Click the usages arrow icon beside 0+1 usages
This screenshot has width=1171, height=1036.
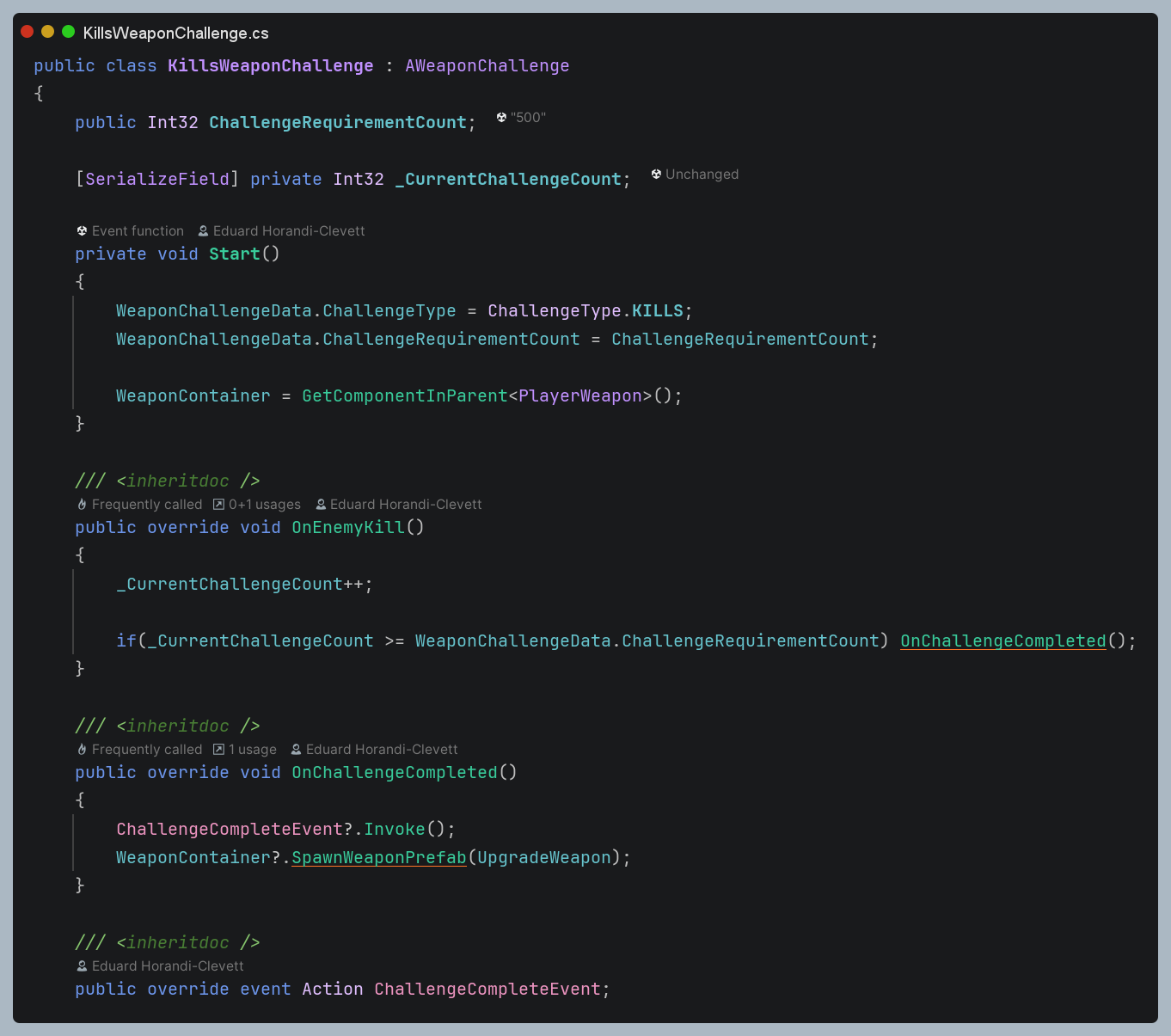point(218,505)
